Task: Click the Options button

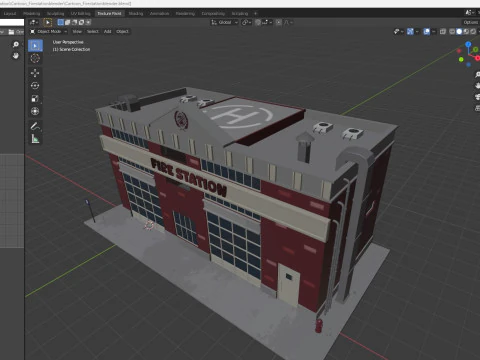Action: [471, 22]
